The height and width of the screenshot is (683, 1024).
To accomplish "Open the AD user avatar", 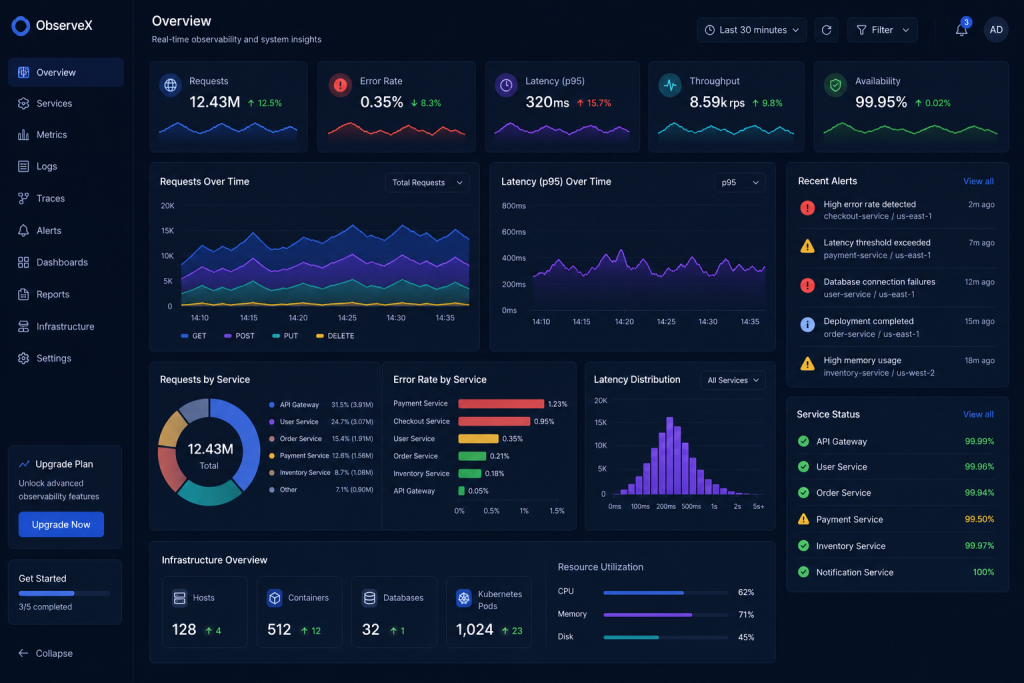I will (996, 30).
